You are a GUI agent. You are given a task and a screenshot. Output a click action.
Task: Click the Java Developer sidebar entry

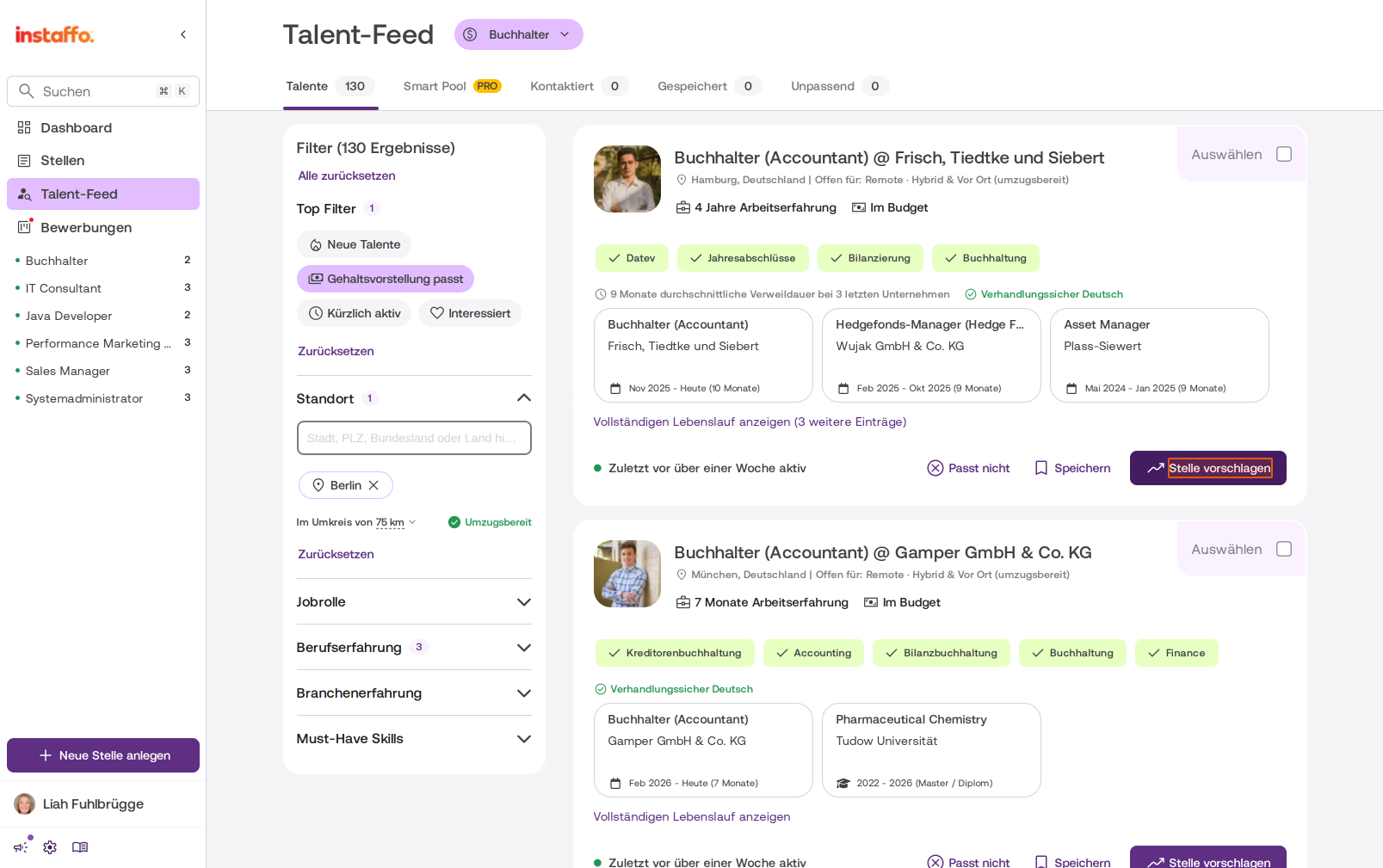click(x=103, y=316)
